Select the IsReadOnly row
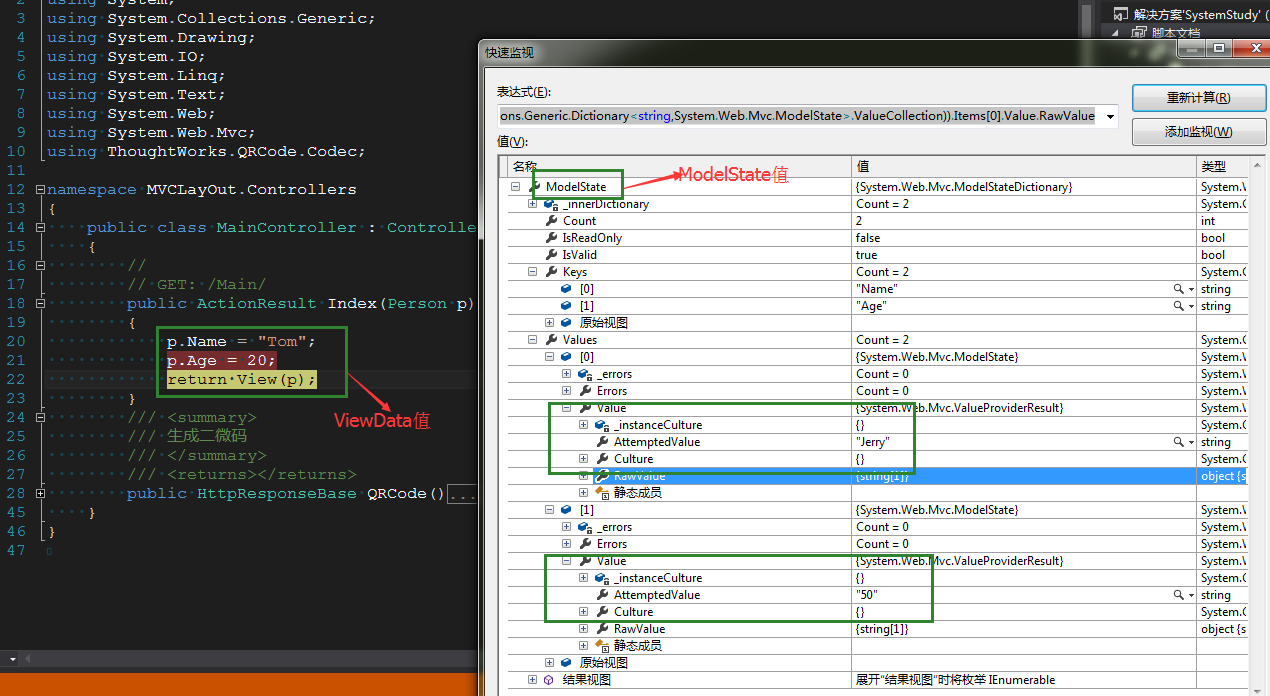The height and width of the screenshot is (696, 1270). point(878,238)
